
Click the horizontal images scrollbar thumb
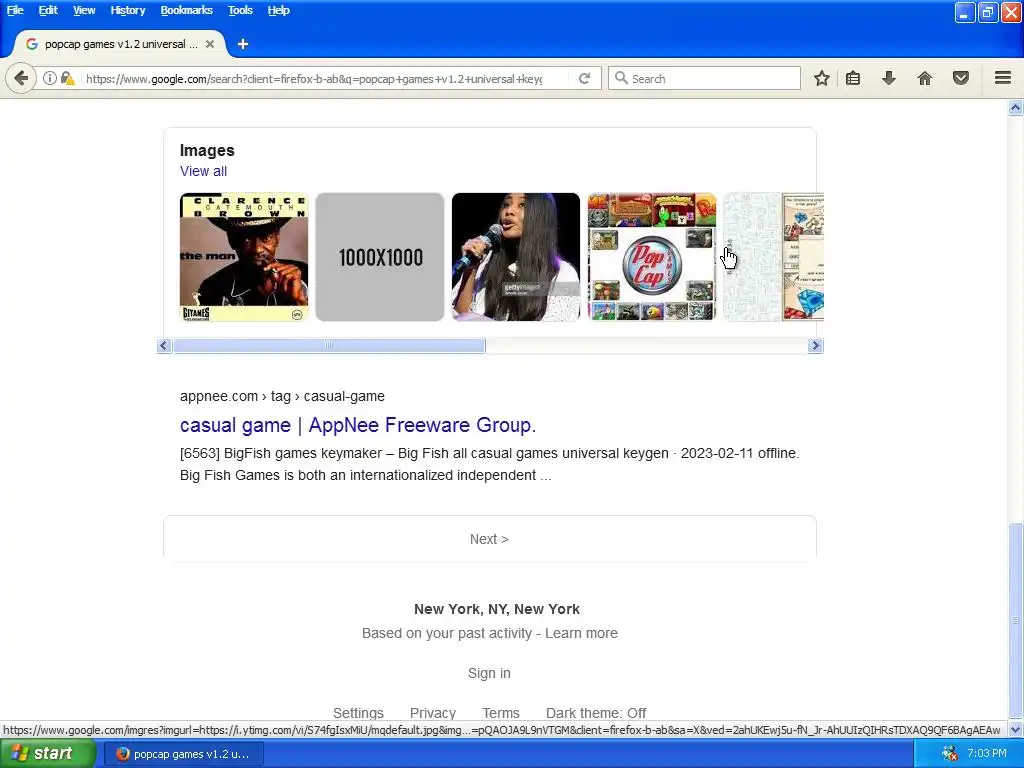(329, 345)
